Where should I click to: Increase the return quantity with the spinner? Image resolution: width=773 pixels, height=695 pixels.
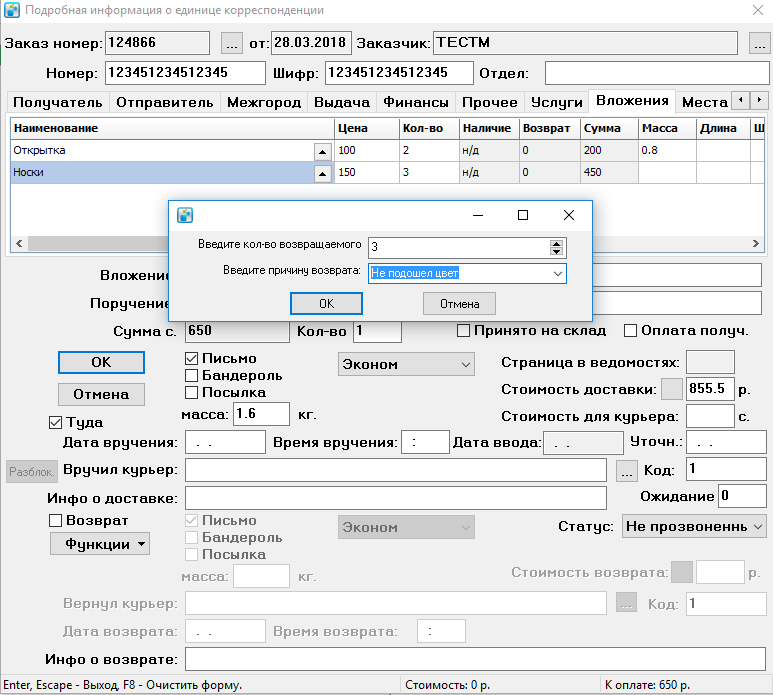(557, 243)
